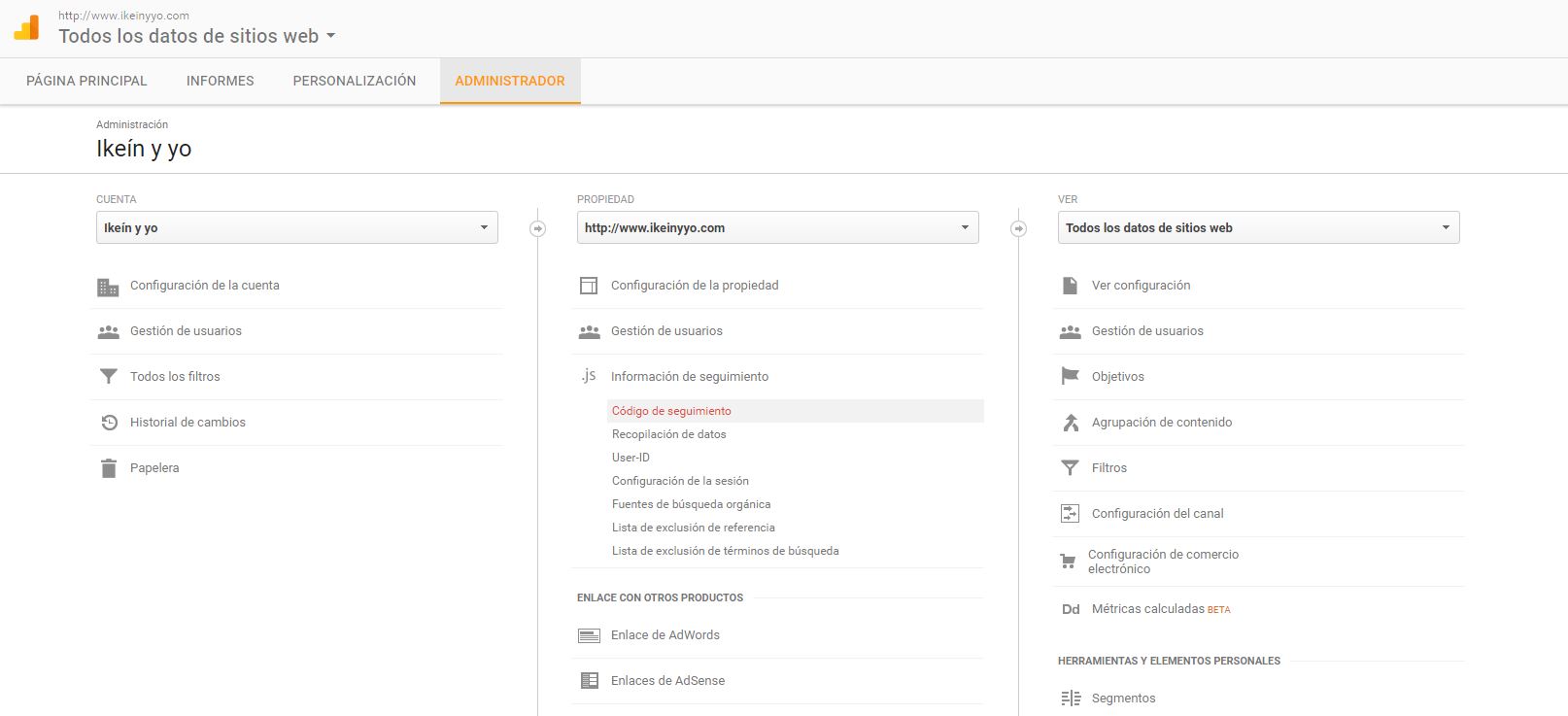
Task: Click Gestión de usuarios under Ver
Action: [x=1147, y=331]
